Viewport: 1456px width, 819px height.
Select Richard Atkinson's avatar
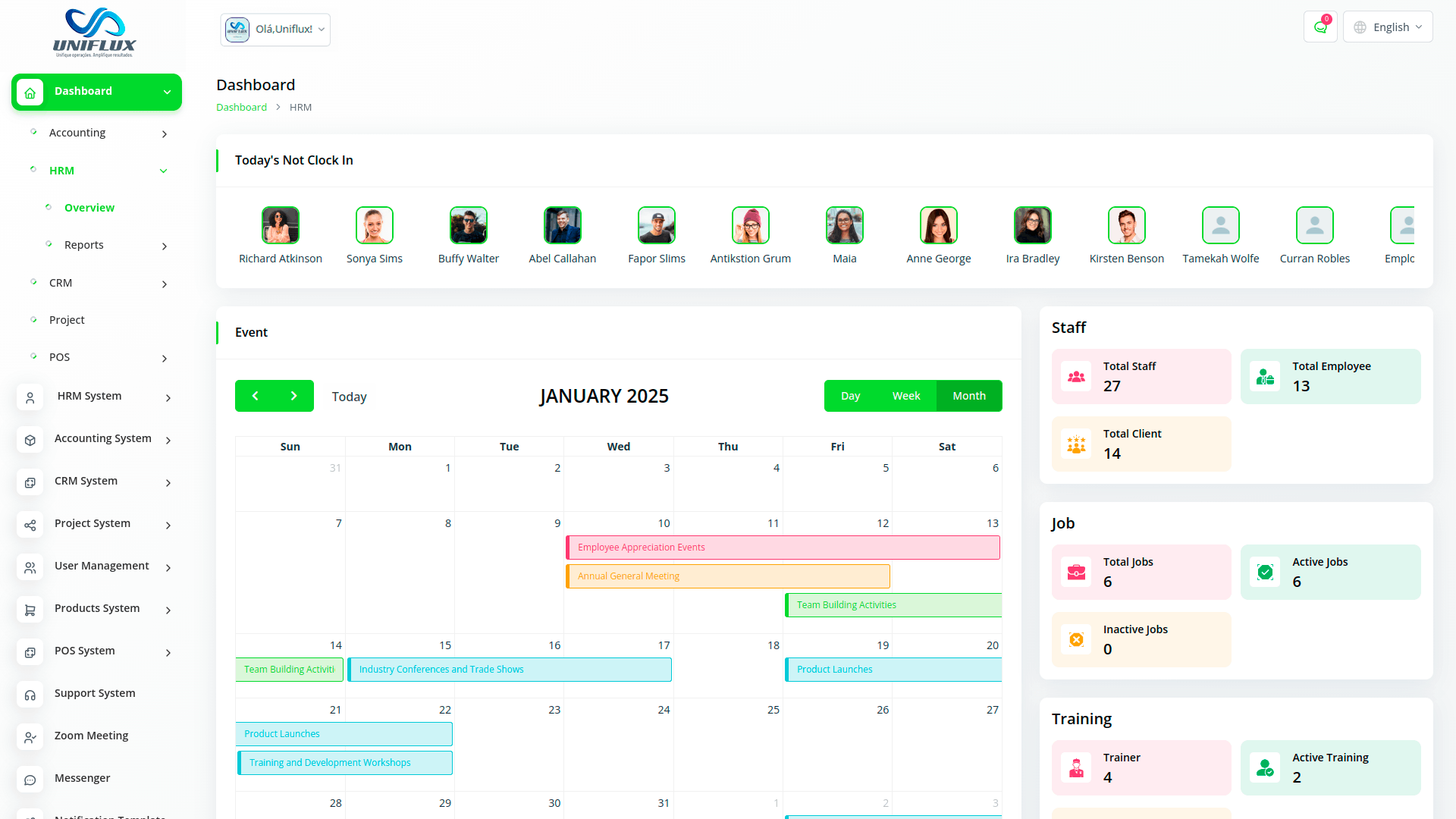(281, 225)
